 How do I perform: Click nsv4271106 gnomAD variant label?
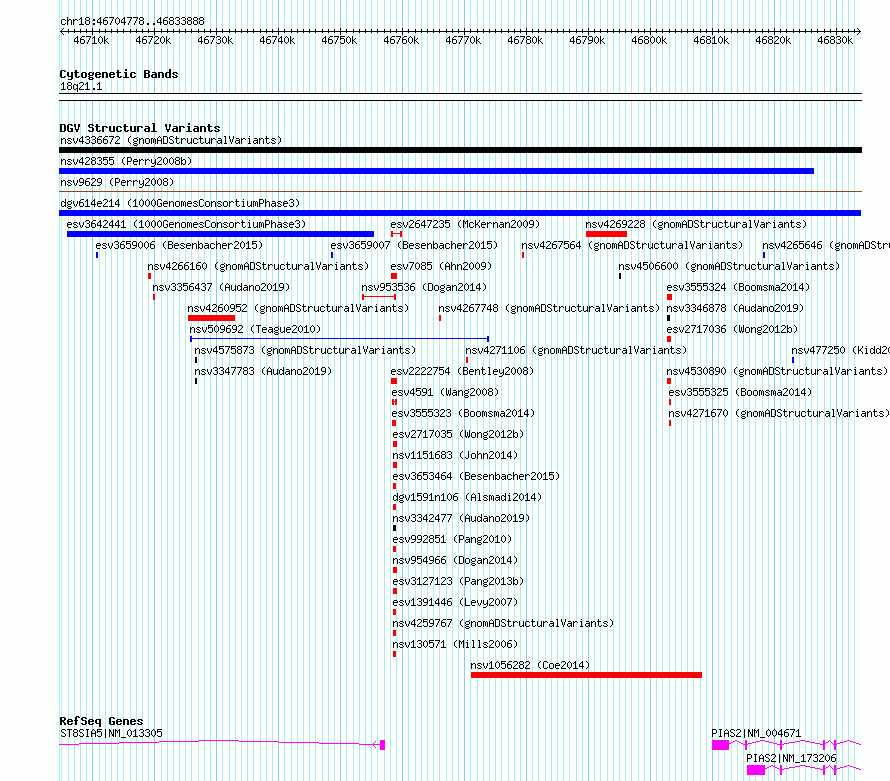[x=576, y=350]
